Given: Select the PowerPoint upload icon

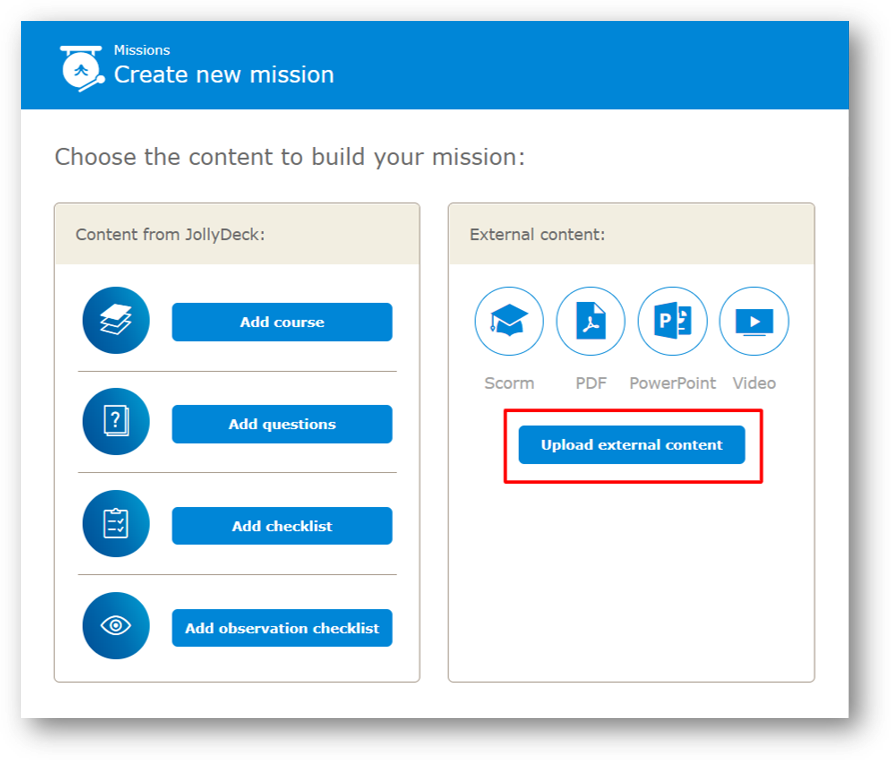Looking at the screenshot, I should [672, 321].
